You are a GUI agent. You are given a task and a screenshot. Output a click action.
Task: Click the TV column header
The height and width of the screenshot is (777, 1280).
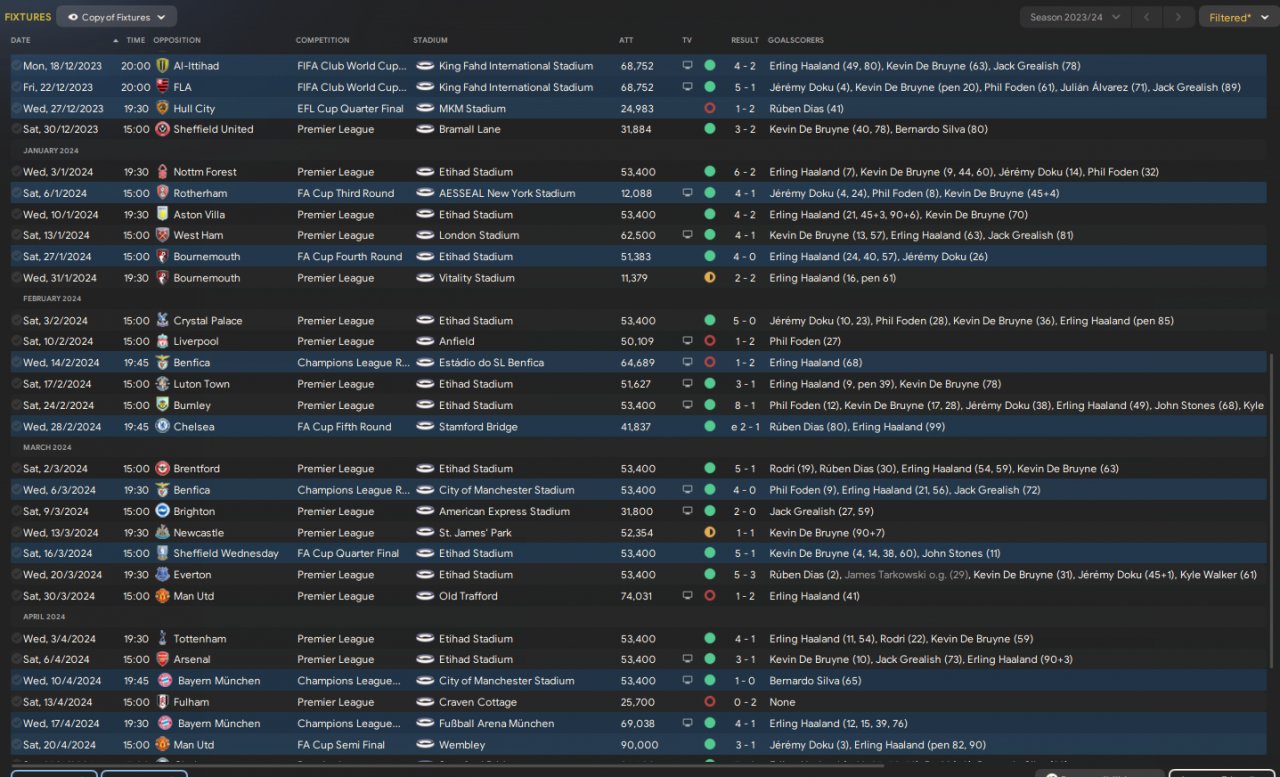pos(687,40)
